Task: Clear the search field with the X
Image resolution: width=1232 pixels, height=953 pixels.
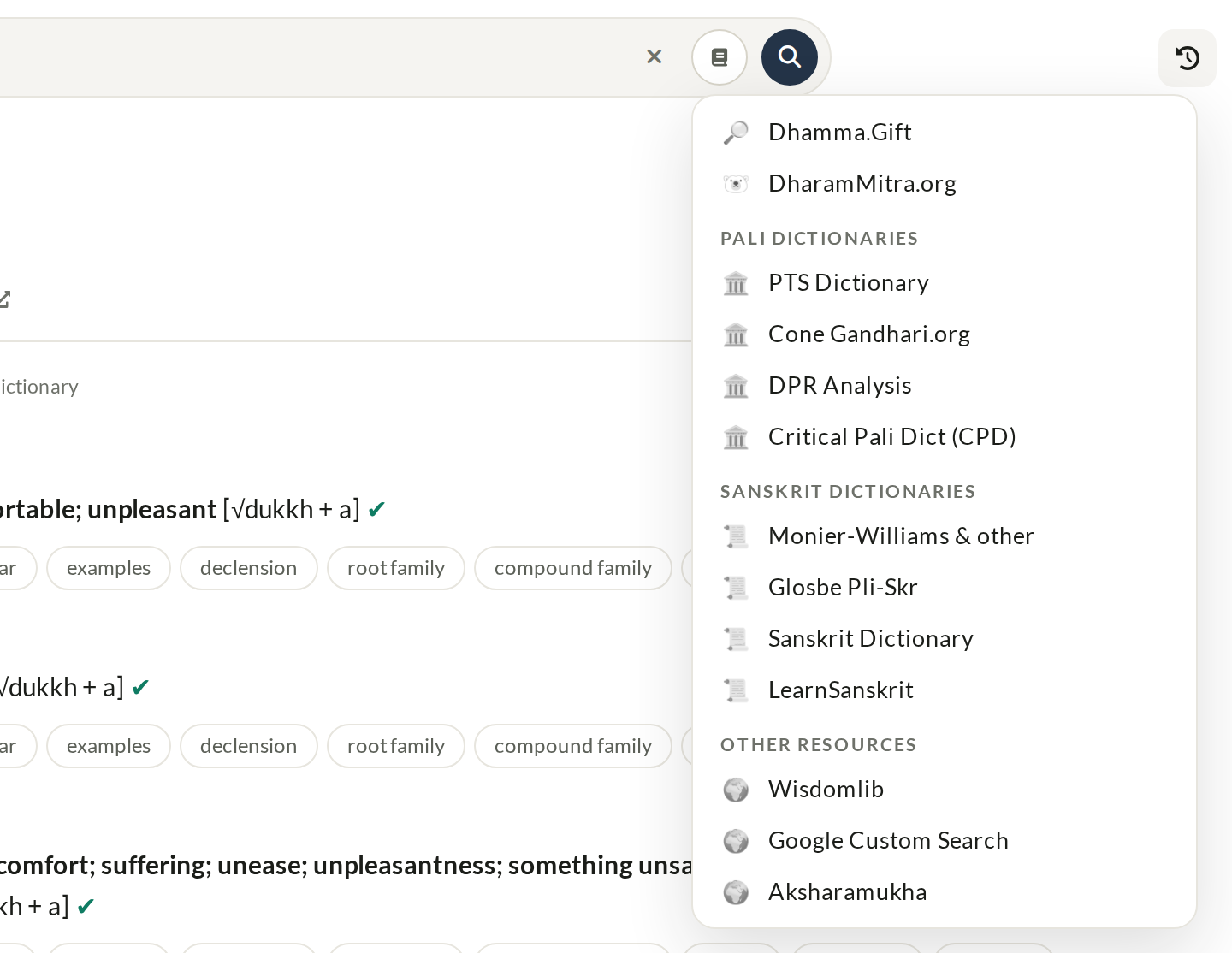Action: 654,56
